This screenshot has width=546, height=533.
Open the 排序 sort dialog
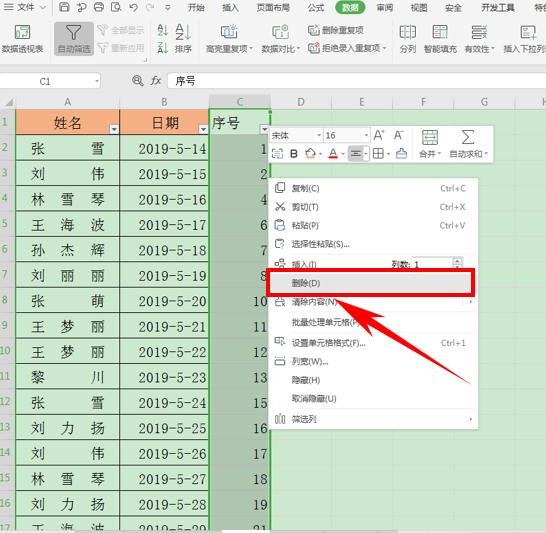pyautogui.click(x=183, y=39)
